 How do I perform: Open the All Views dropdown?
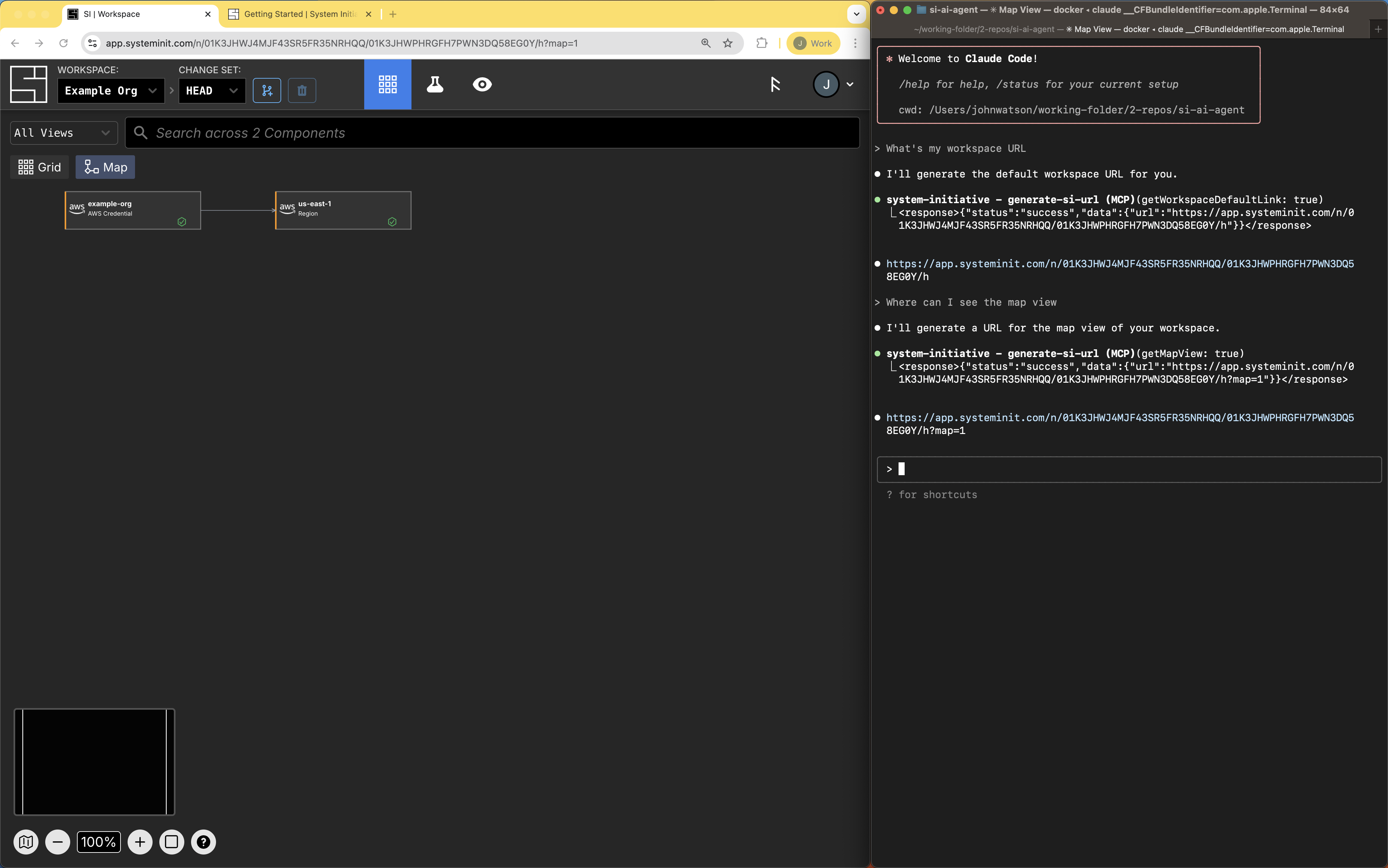pos(64,133)
